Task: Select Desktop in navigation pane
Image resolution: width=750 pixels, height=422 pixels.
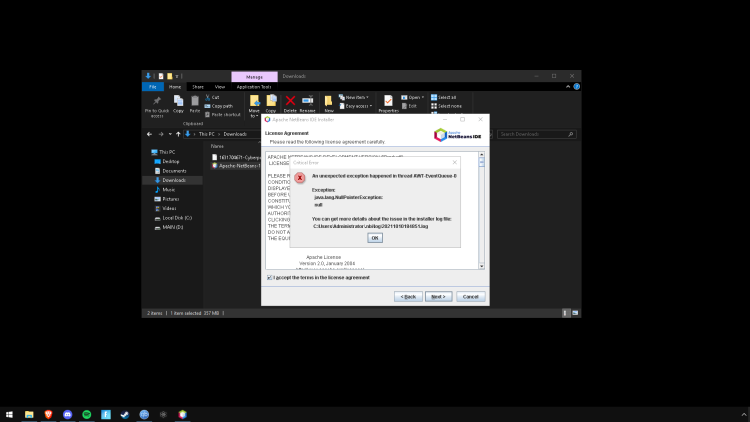Action: 171,162
